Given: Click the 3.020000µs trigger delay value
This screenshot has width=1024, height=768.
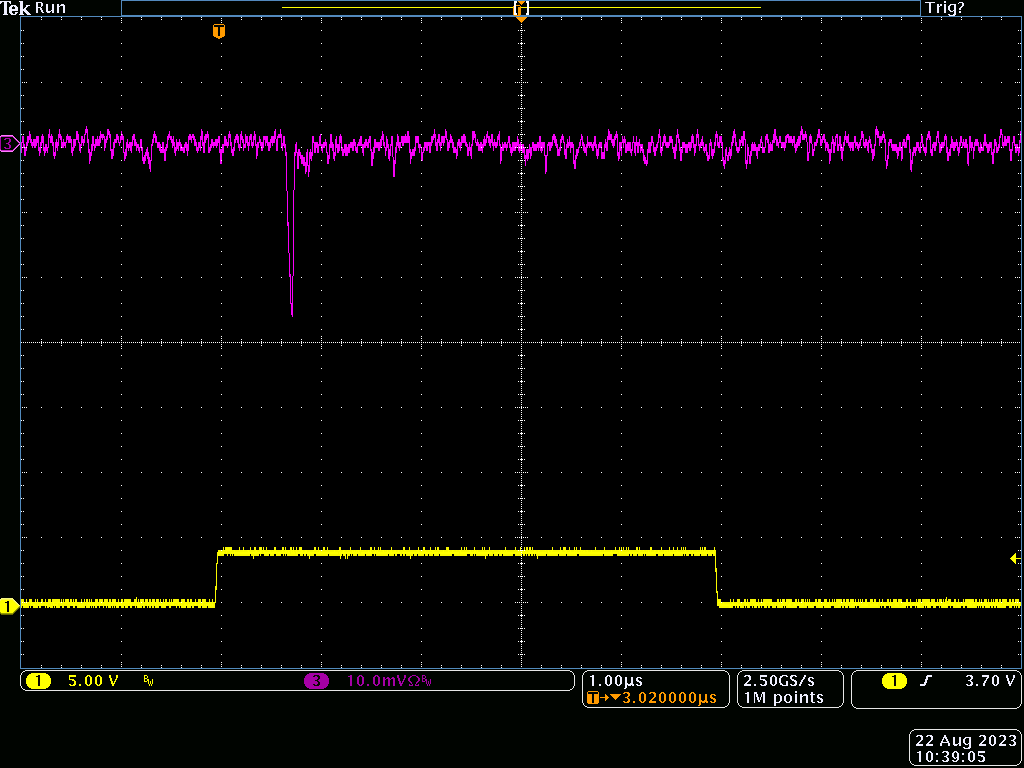Looking at the screenshot, I should (x=668, y=698).
